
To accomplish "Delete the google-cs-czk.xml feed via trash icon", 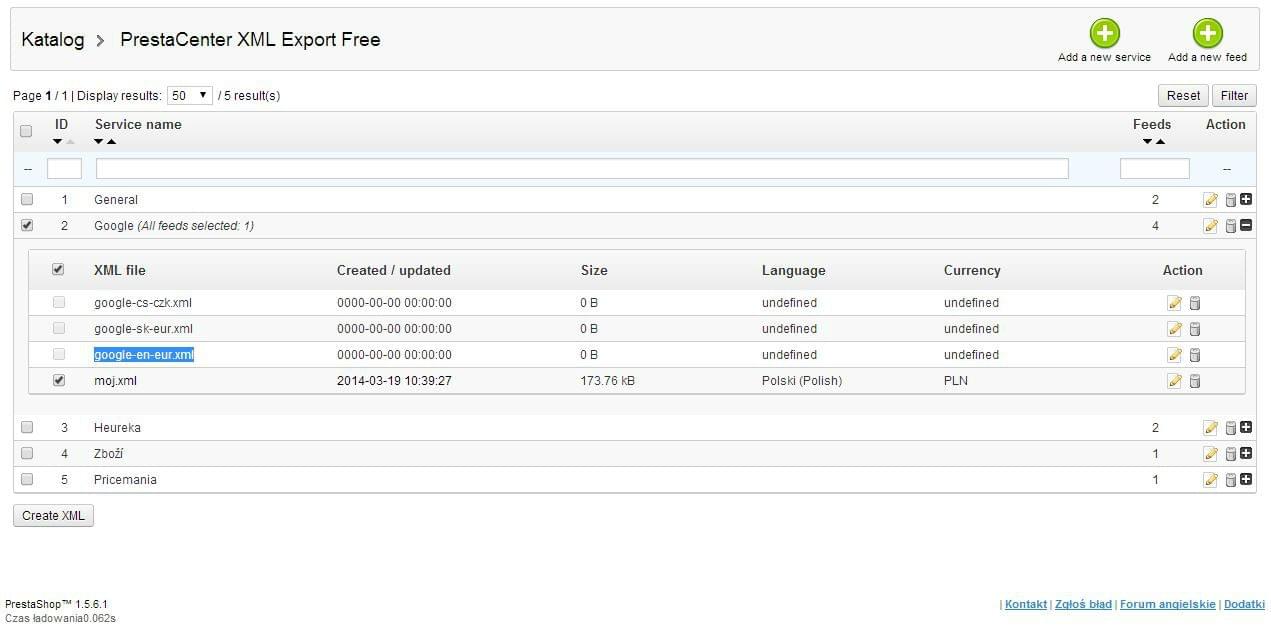I will (1194, 303).
